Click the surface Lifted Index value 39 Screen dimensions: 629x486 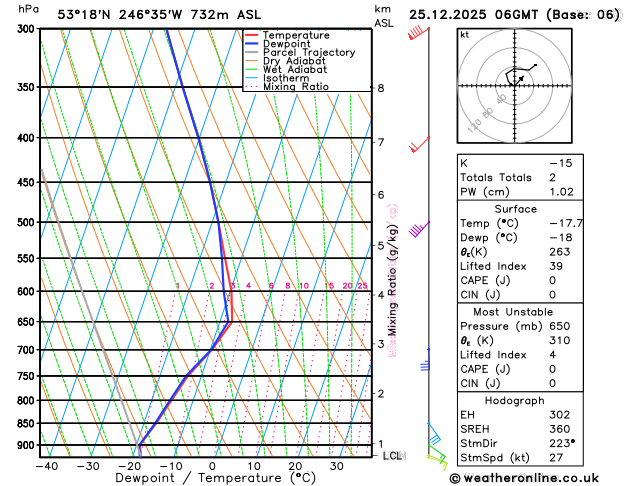click(x=556, y=266)
